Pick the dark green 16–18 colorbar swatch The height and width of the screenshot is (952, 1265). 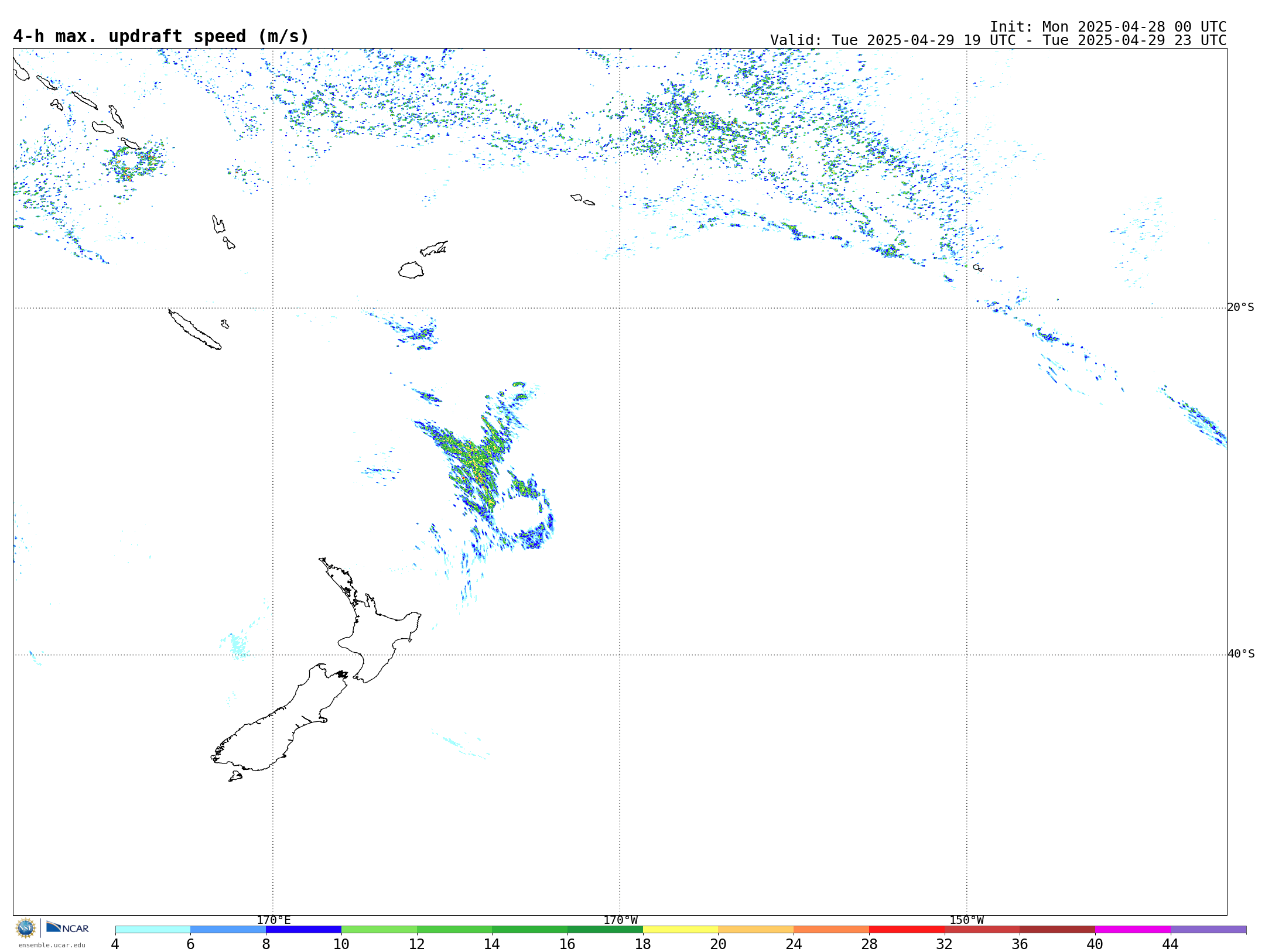tap(605, 930)
